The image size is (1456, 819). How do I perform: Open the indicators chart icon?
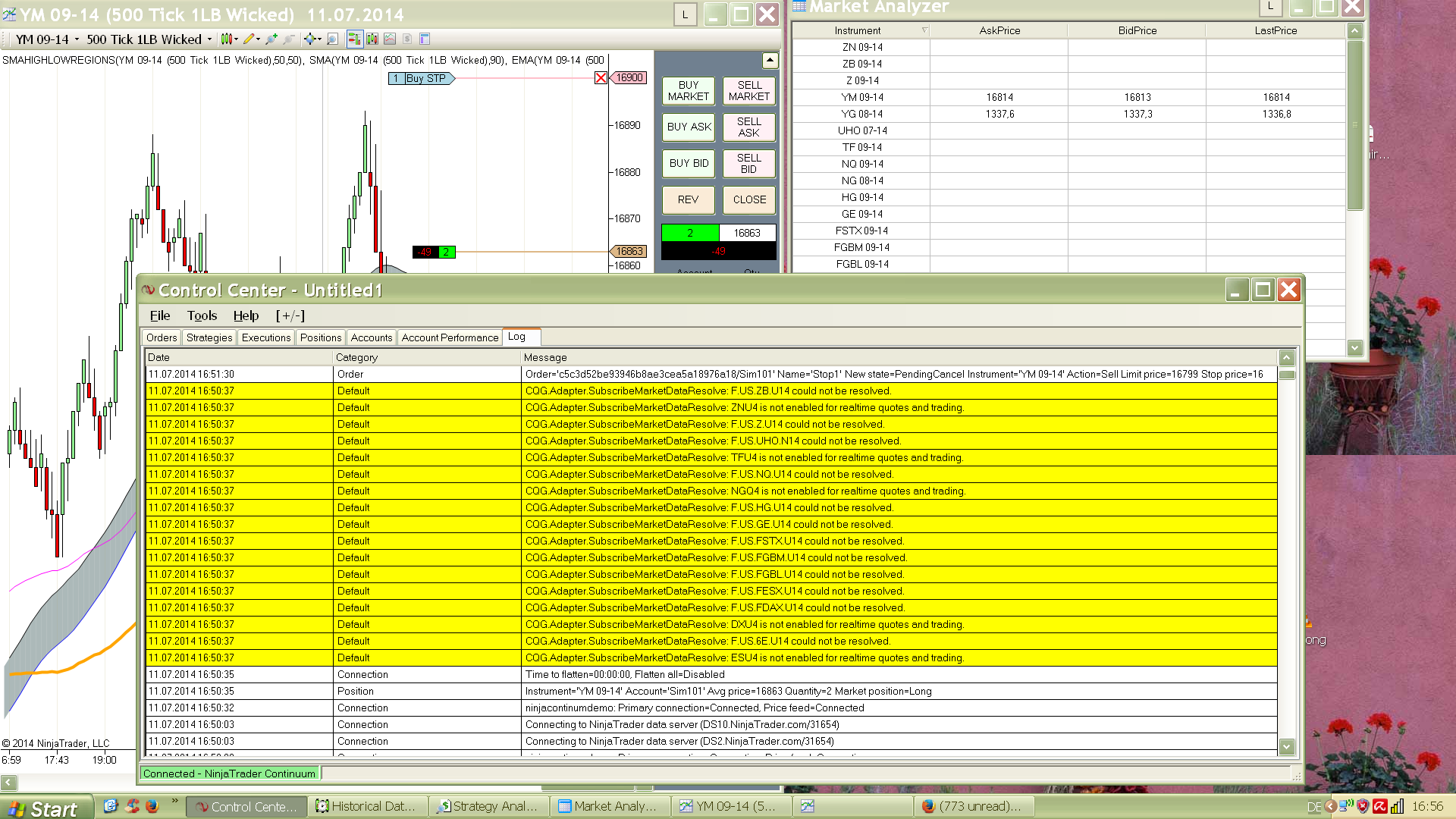372,39
